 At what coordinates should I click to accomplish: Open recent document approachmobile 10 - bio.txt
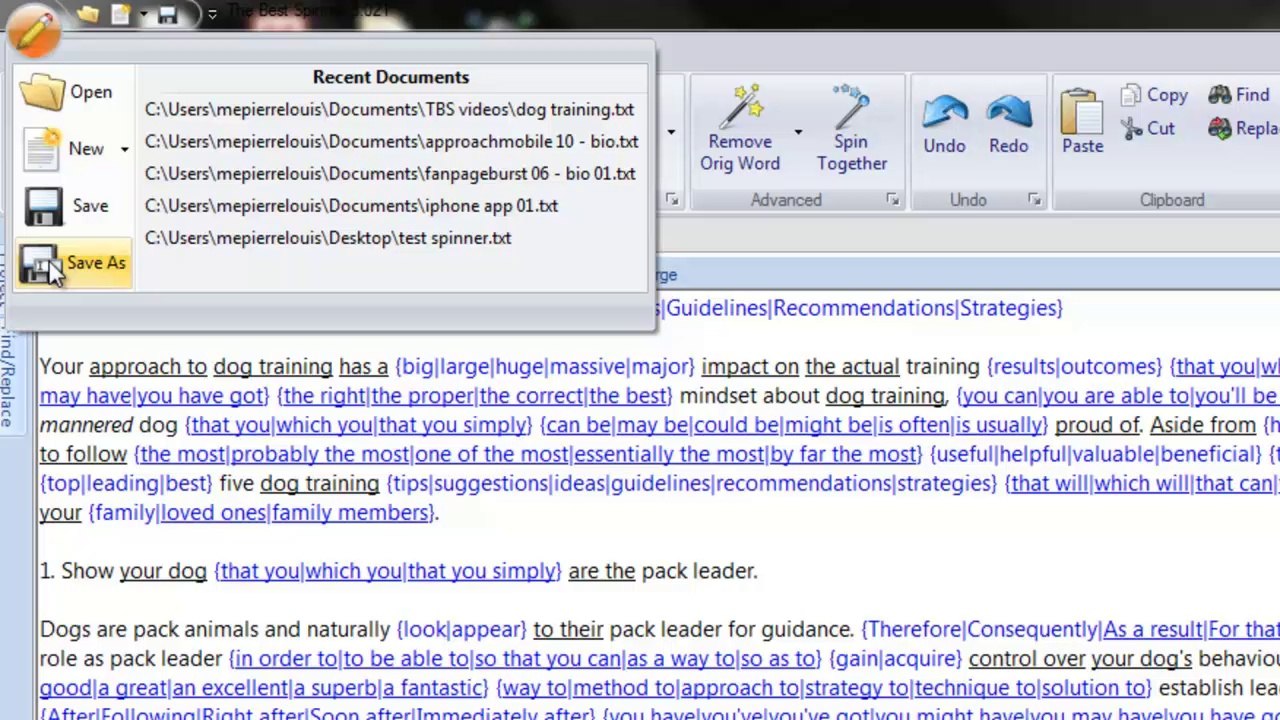click(x=392, y=142)
